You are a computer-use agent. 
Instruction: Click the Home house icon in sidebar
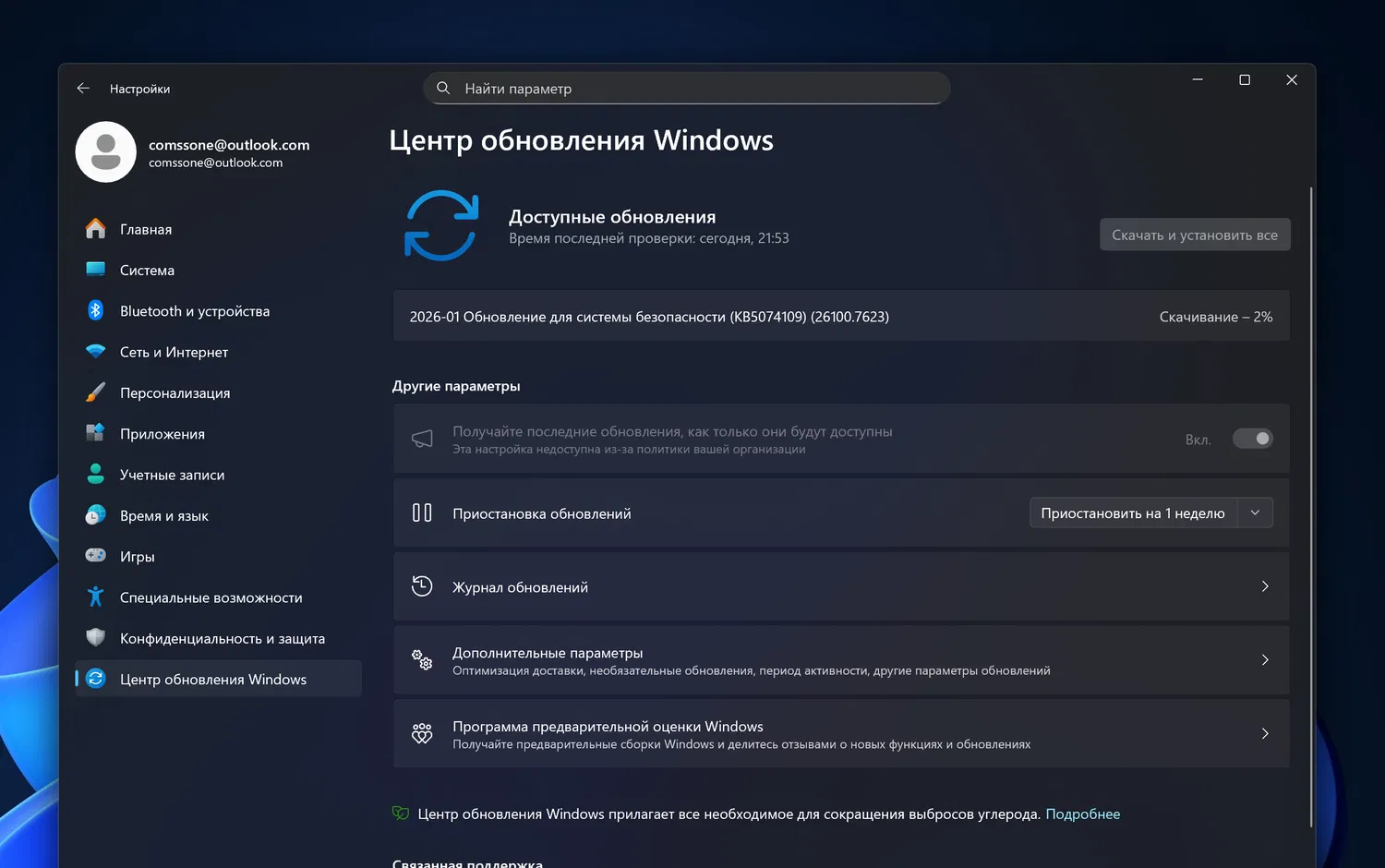[95, 229]
